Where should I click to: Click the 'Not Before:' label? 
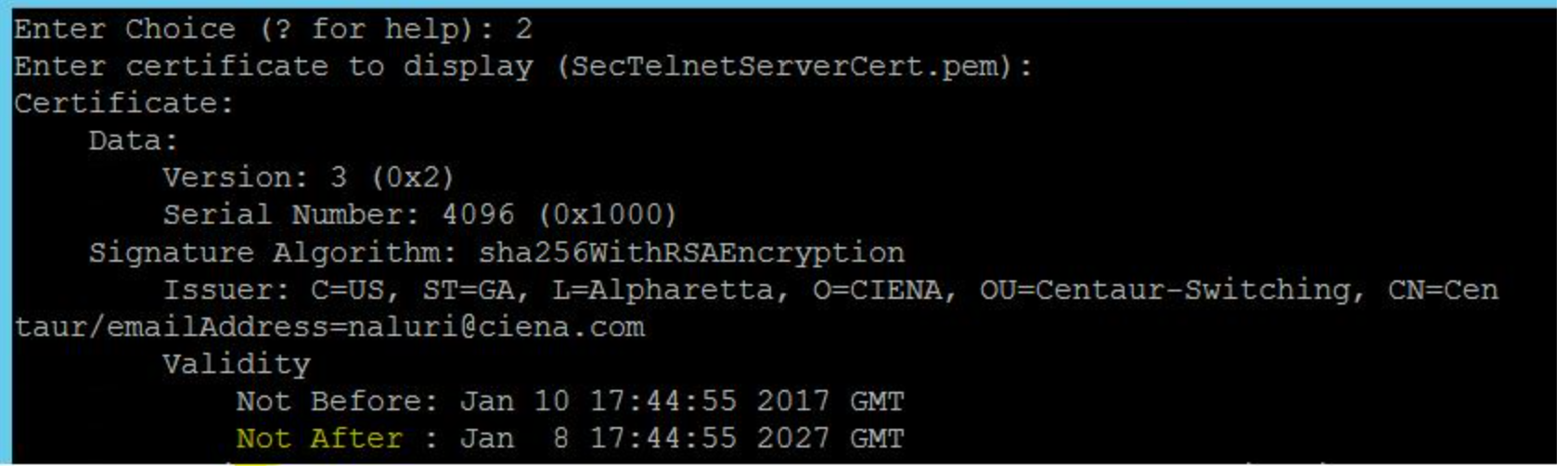click(336, 401)
